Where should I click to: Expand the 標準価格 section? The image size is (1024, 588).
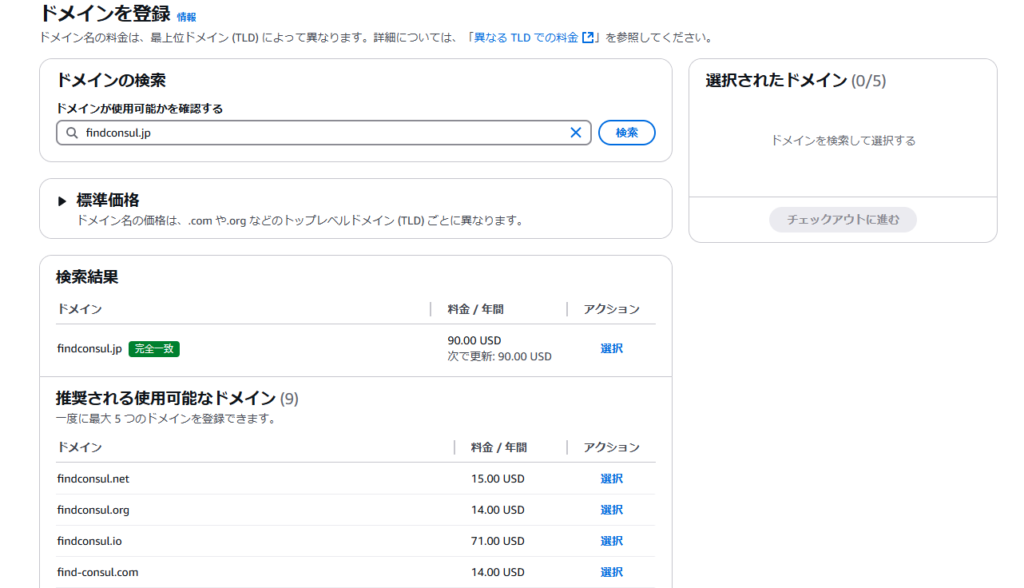[62, 201]
